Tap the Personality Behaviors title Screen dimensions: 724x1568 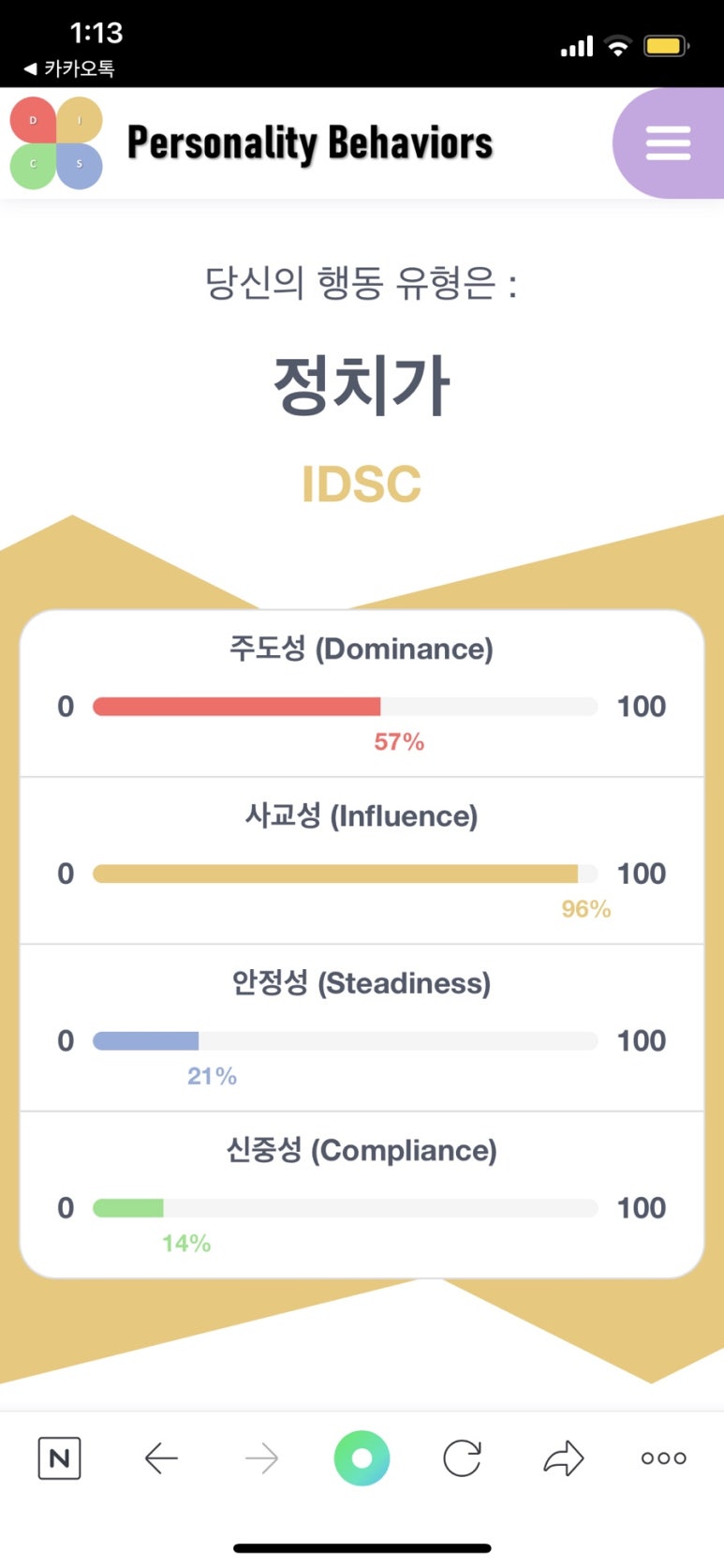pos(310,143)
